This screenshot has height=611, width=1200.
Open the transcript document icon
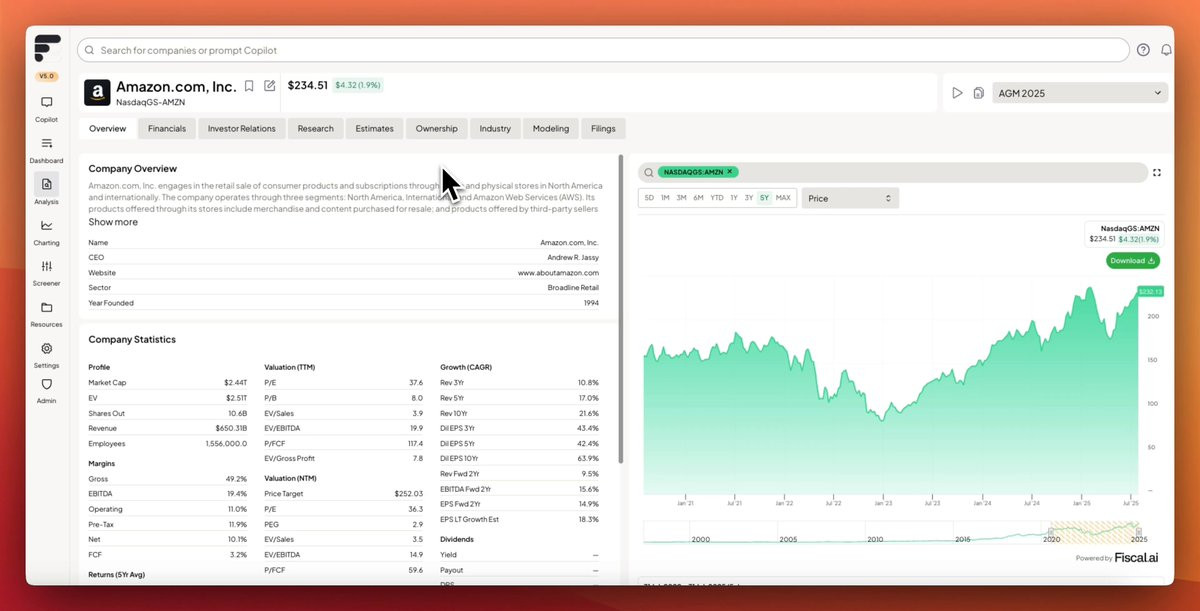click(x=978, y=93)
